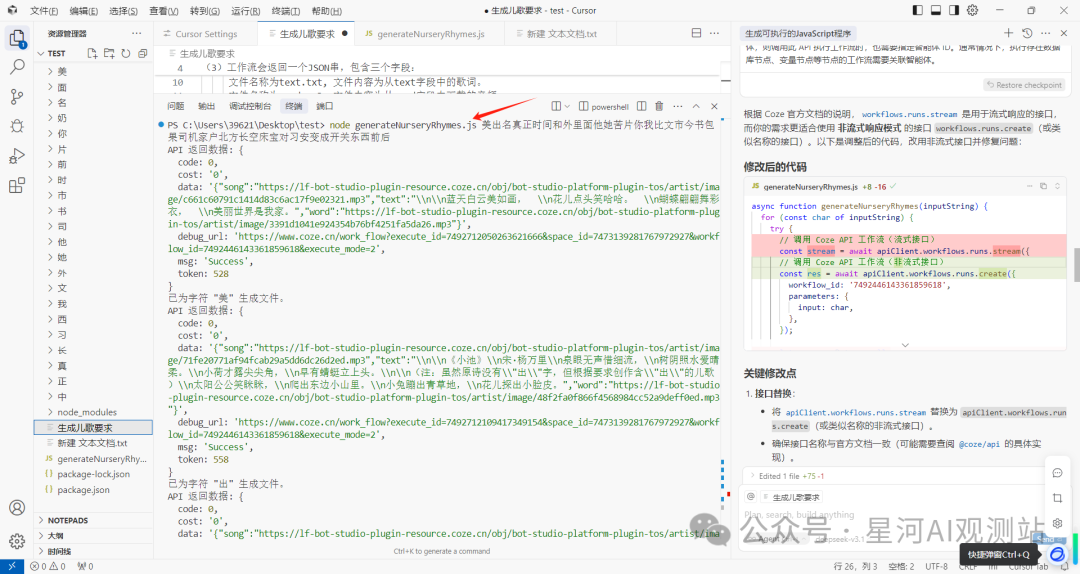Click the Restore checkpoint button
This screenshot has height=574, width=1080.
pyautogui.click(x=1024, y=85)
